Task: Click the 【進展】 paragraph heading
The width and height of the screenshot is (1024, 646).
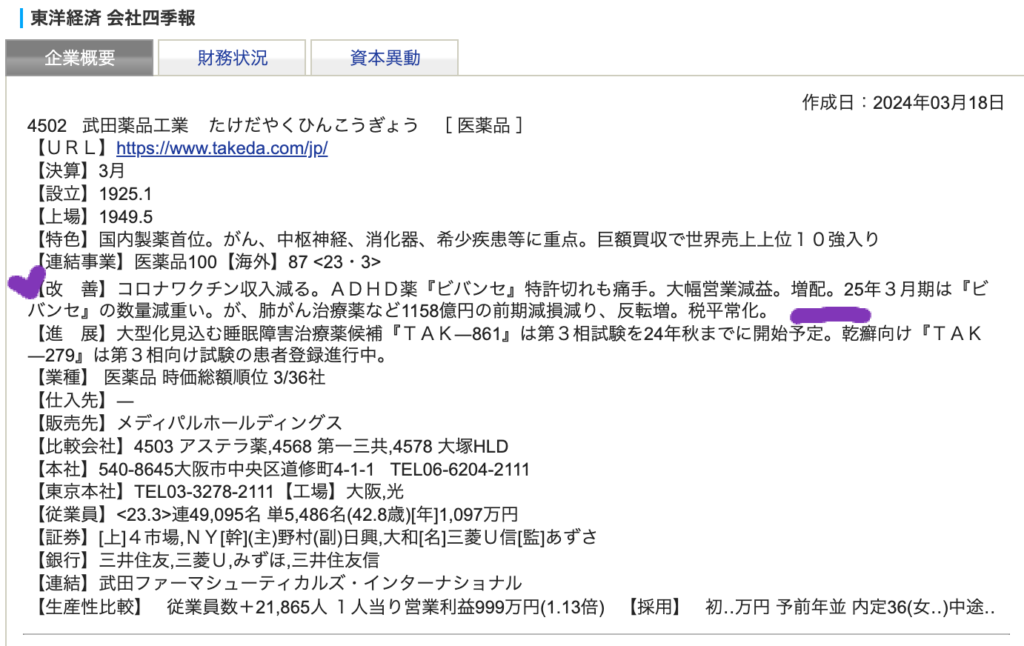Action: coord(72,334)
